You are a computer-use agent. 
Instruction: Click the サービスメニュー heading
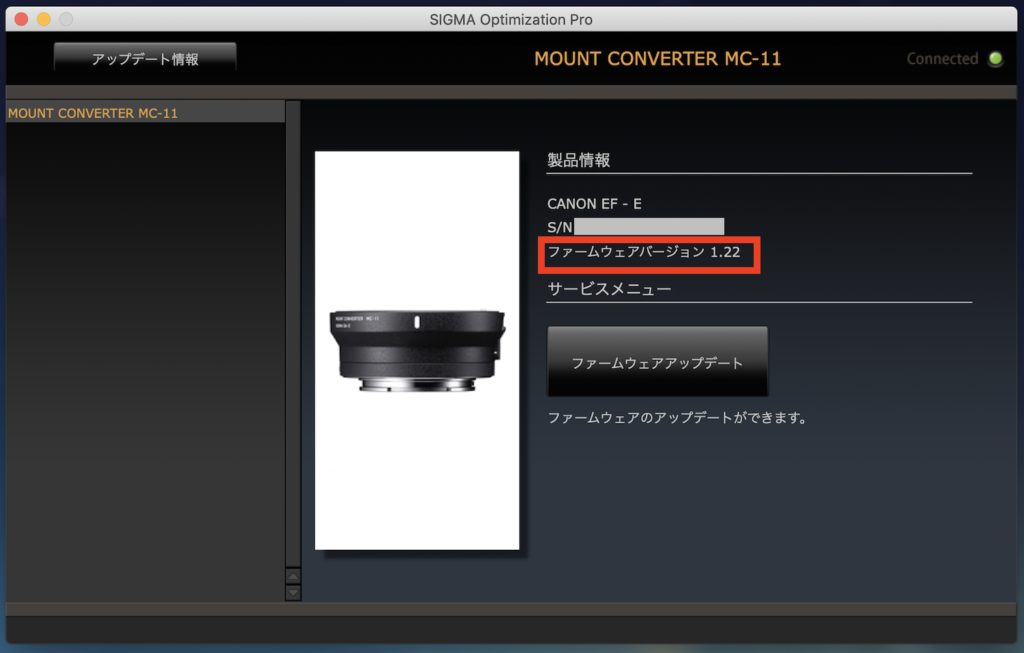609,289
